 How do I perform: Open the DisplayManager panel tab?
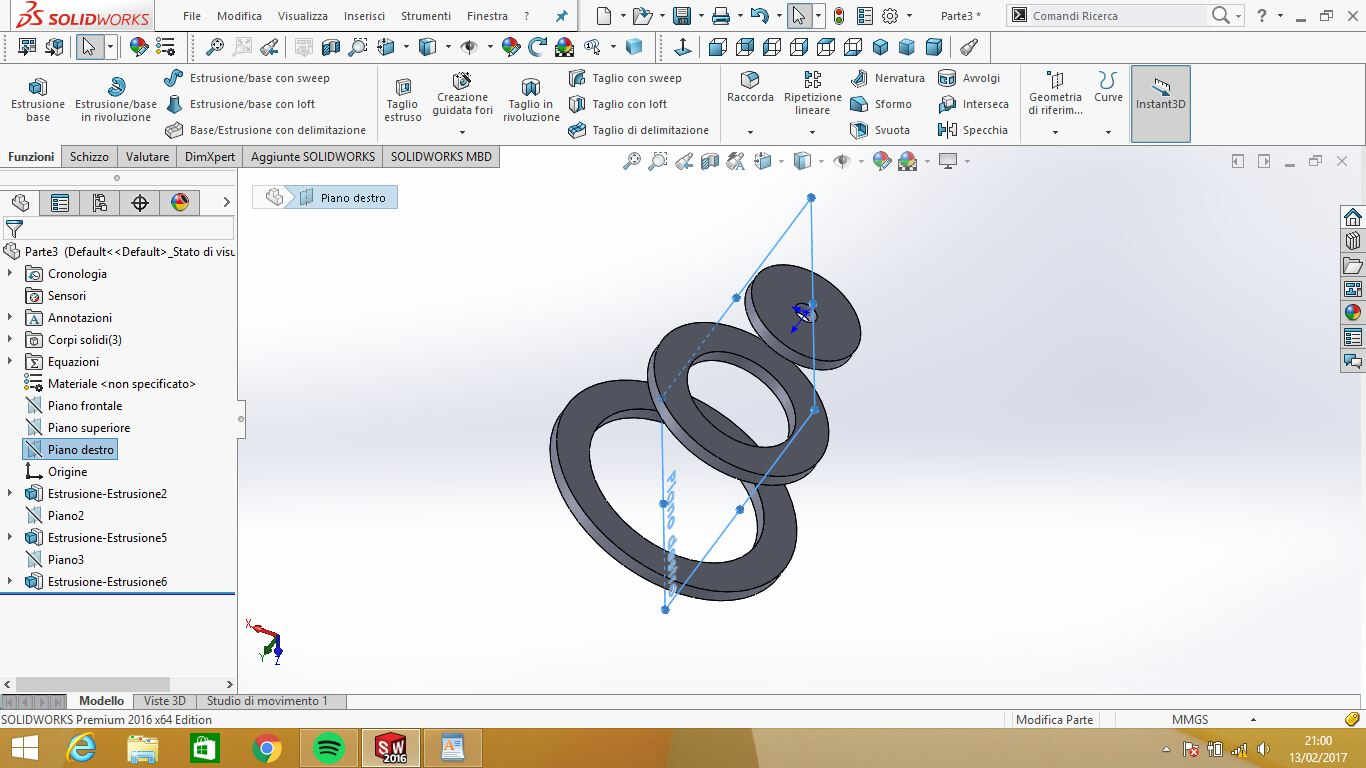tap(180, 203)
